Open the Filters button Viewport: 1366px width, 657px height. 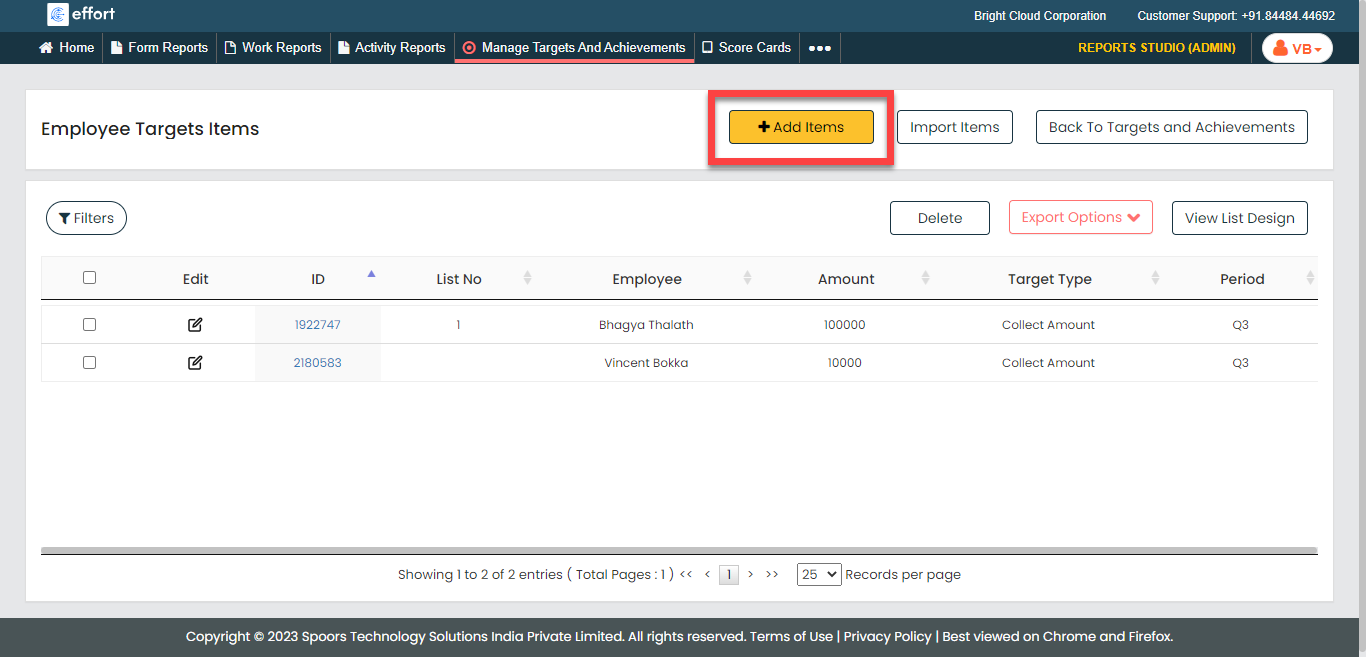coord(86,218)
